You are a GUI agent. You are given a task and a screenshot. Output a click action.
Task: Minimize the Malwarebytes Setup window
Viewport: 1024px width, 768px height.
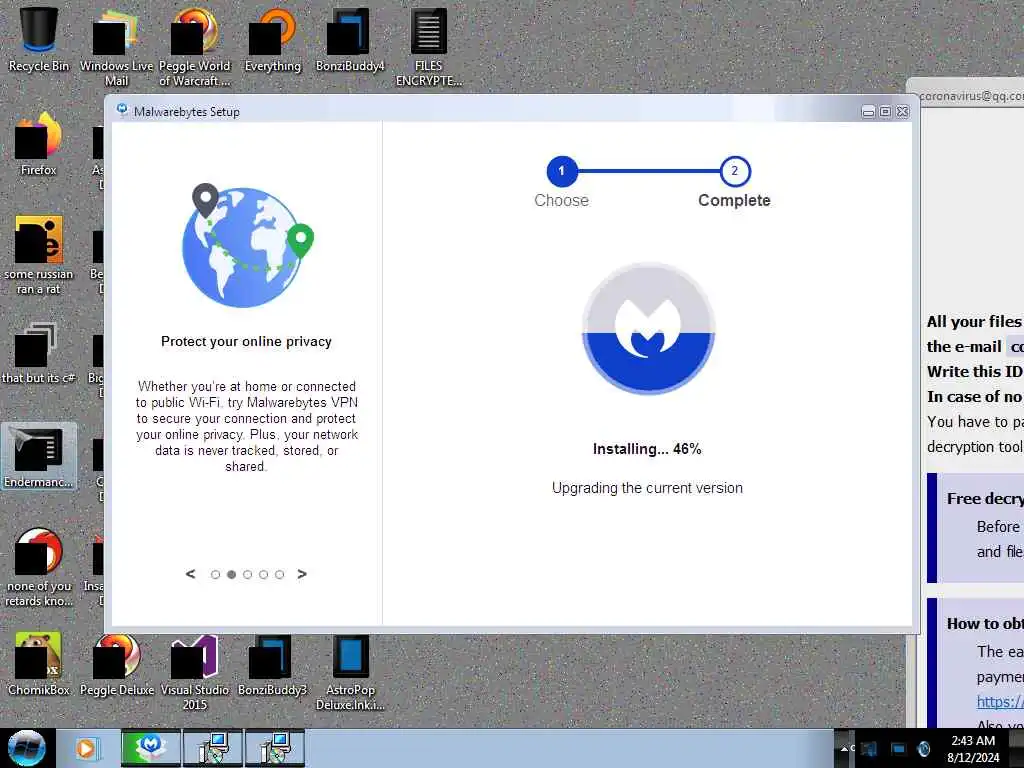(868, 112)
